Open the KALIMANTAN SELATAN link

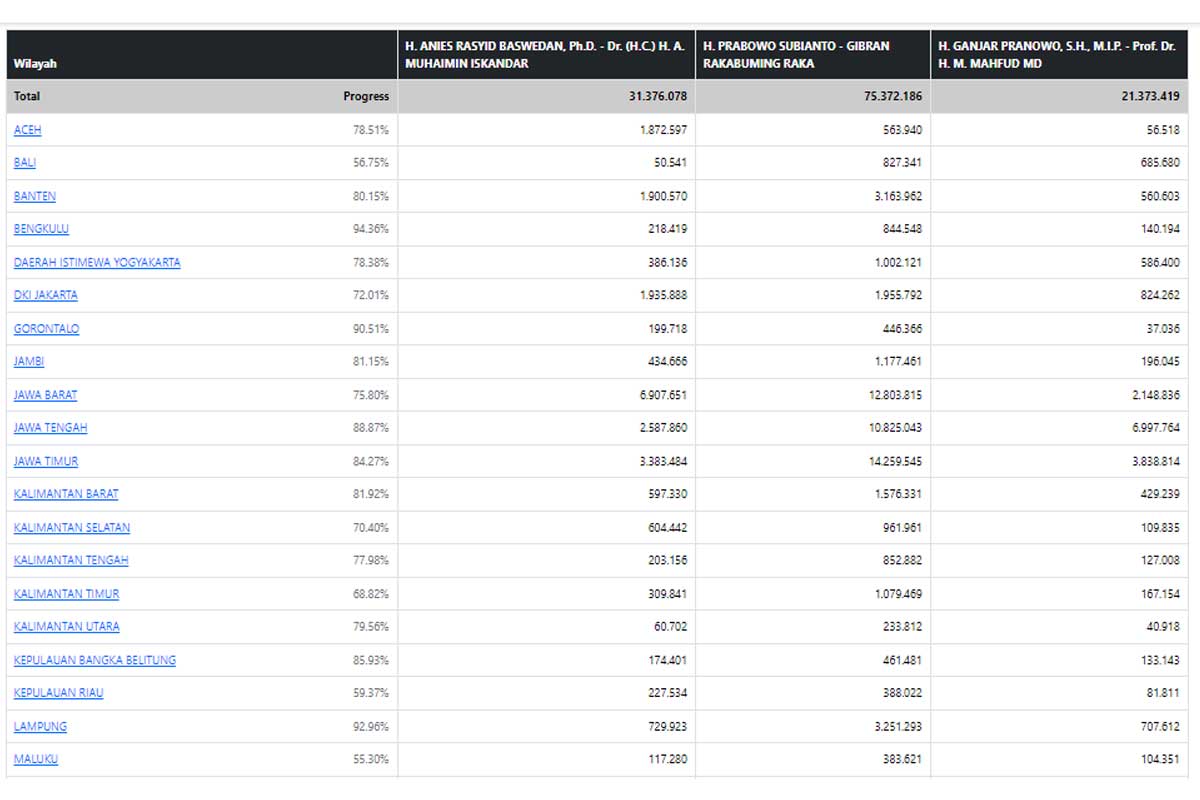(72, 528)
